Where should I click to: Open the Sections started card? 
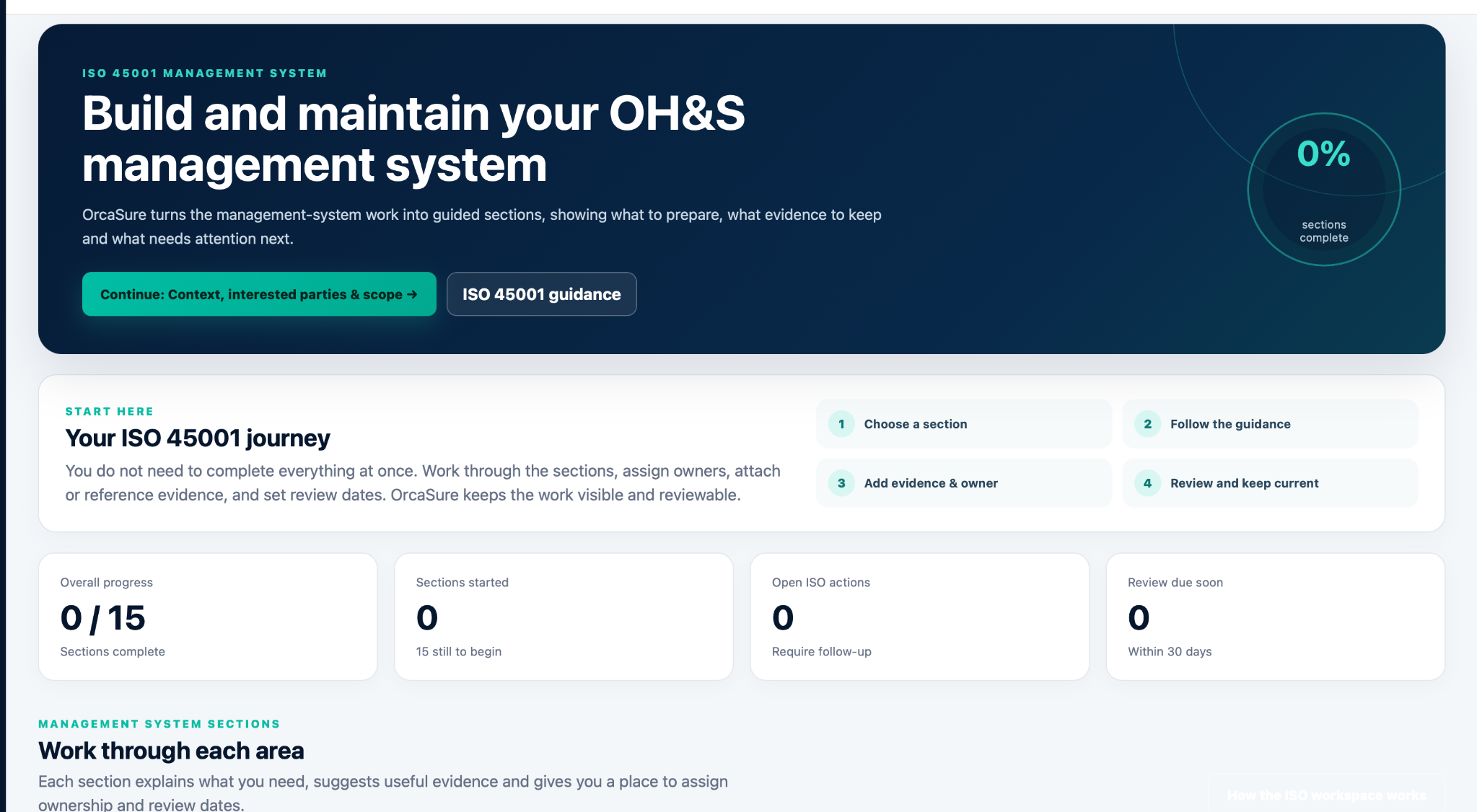564,617
